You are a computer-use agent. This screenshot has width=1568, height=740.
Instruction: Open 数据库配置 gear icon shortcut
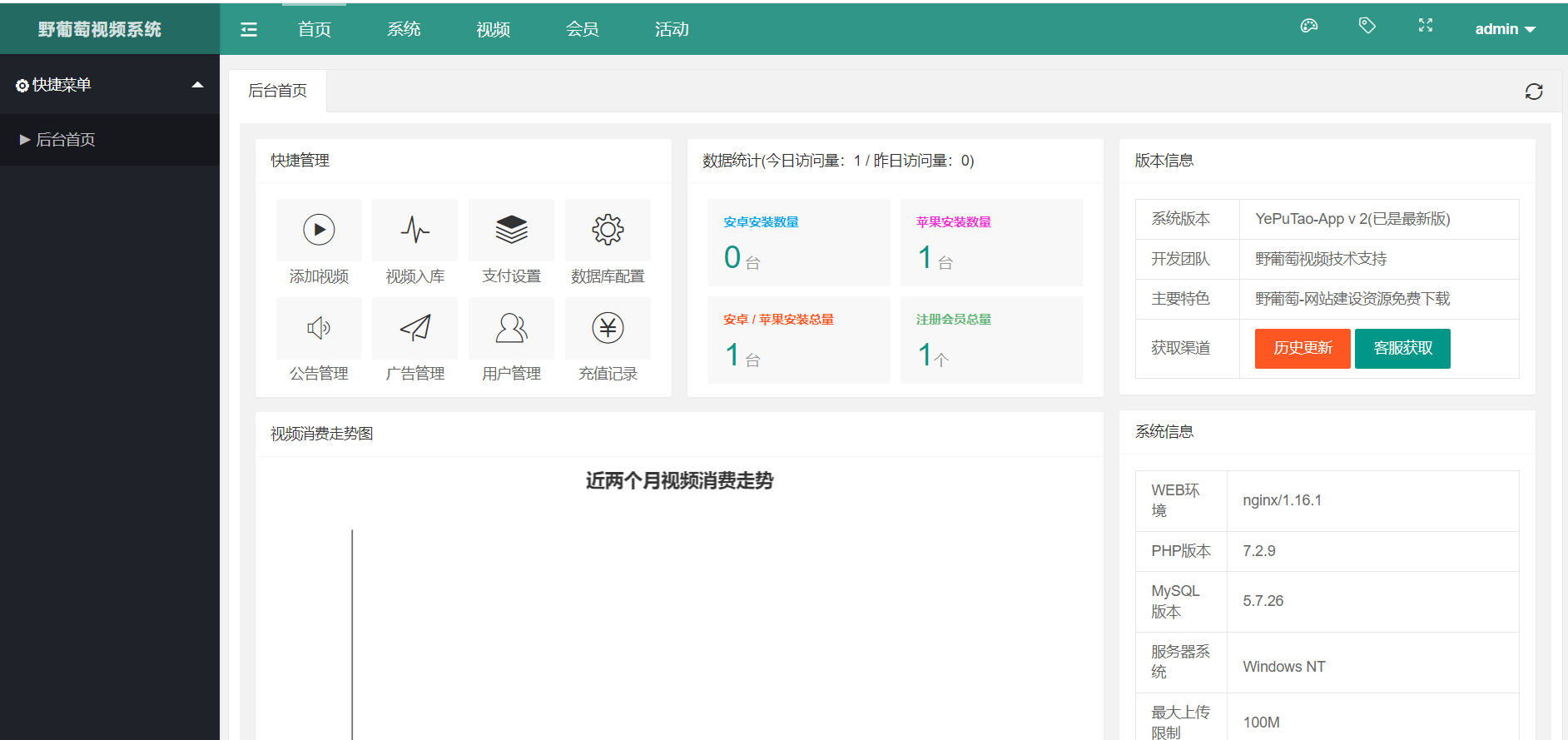click(608, 230)
